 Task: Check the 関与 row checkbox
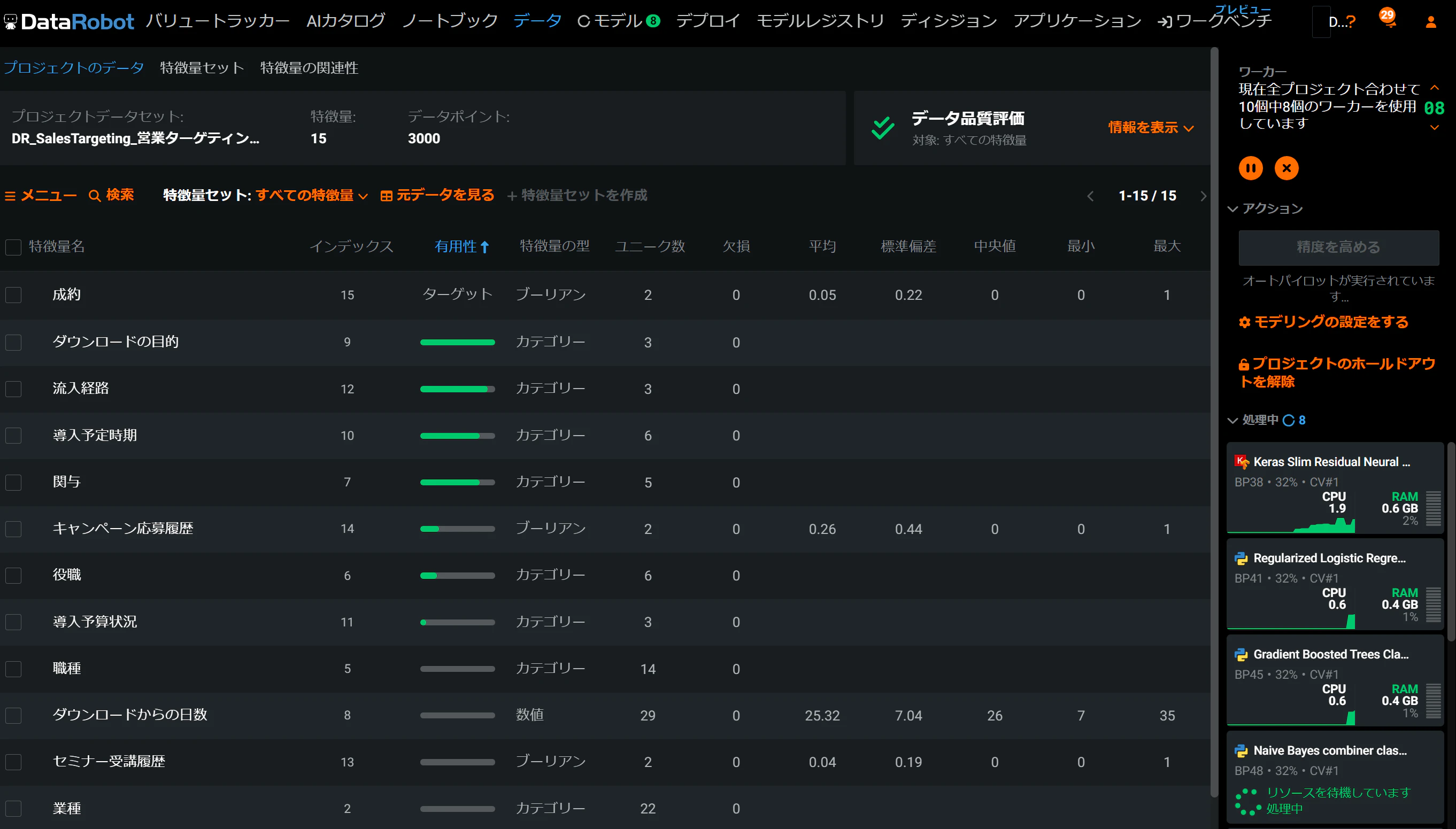[13, 482]
